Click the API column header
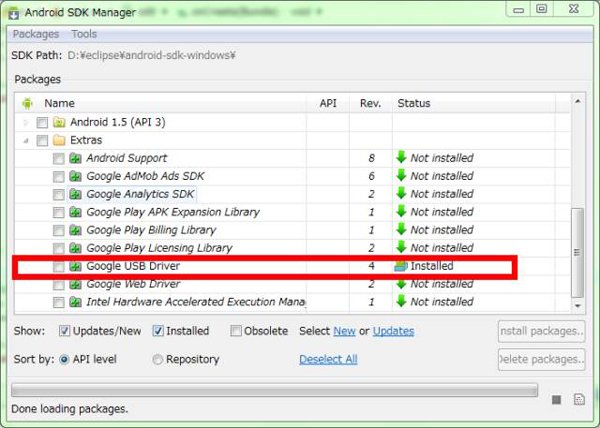 328,103
